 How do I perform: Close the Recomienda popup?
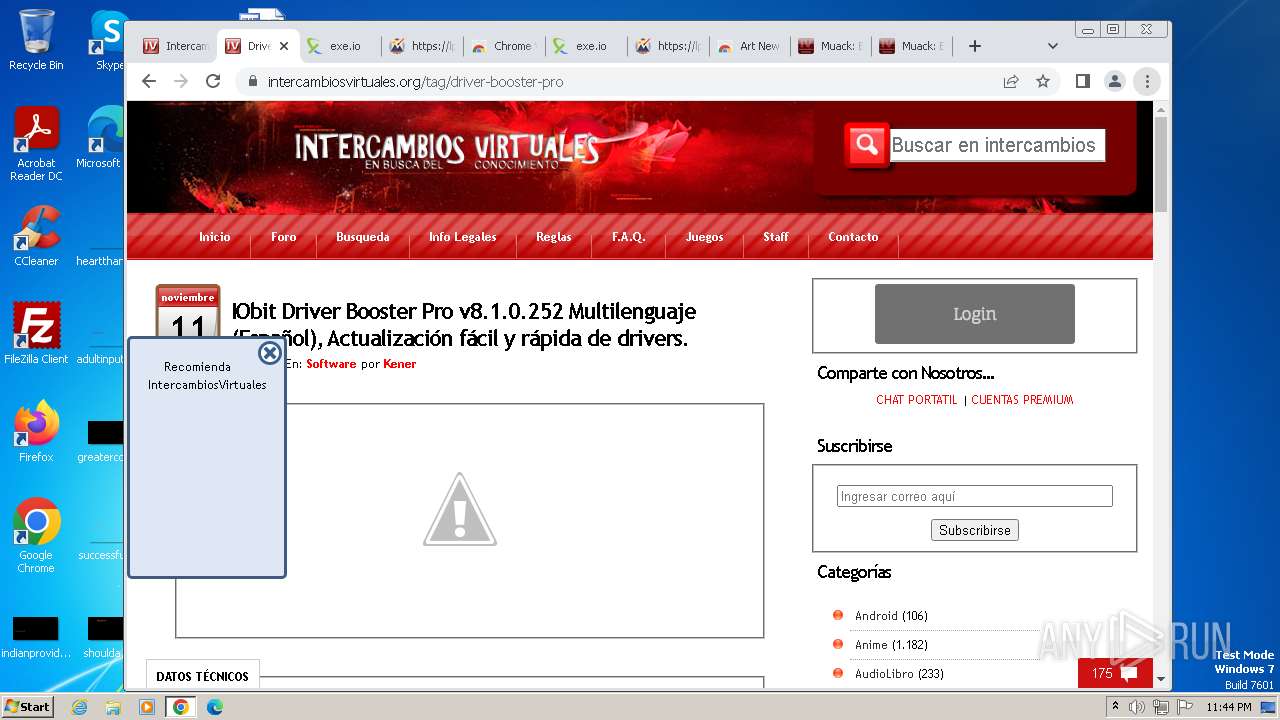click(270, 353)
